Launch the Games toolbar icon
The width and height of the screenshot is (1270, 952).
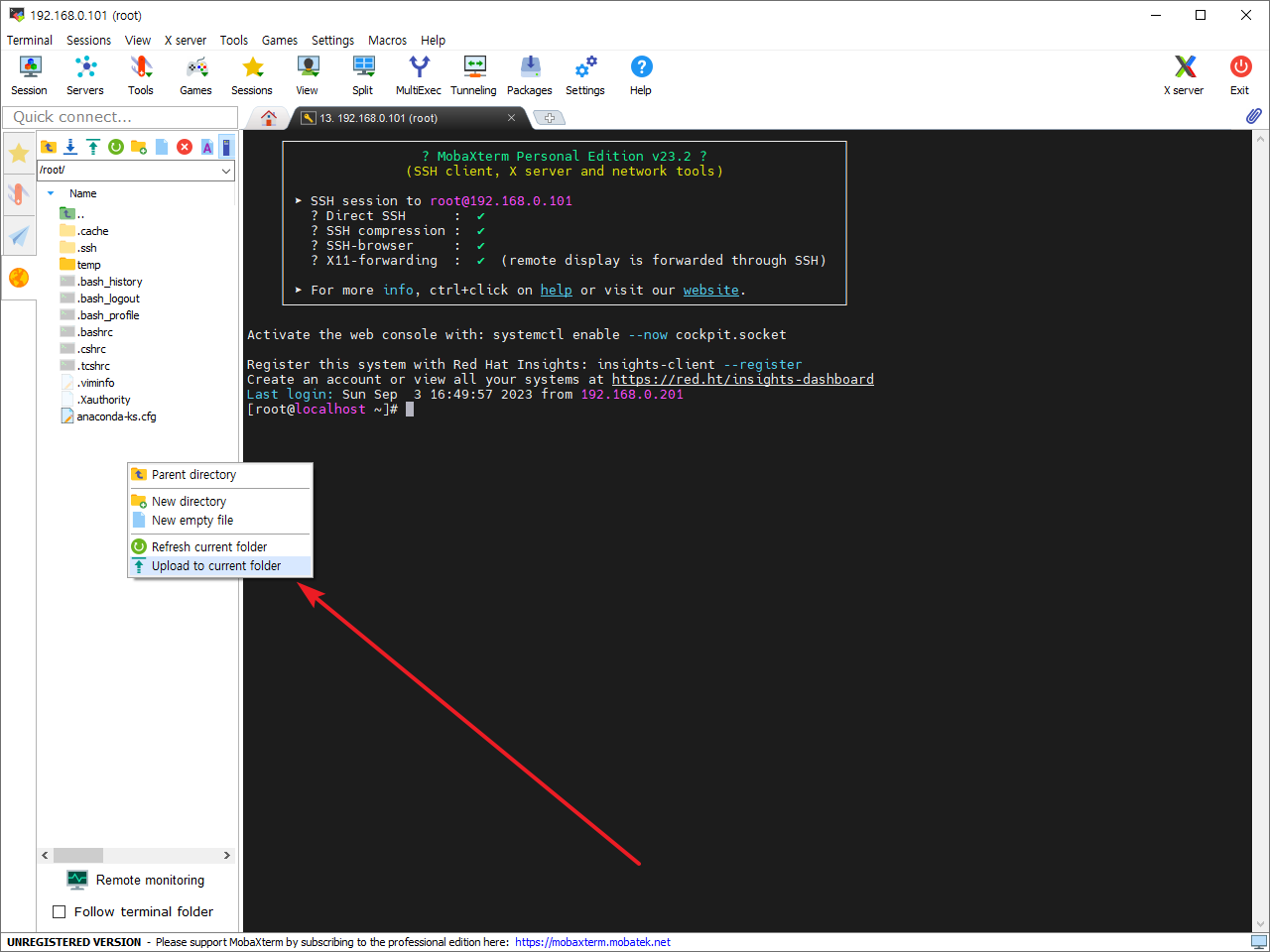196,75
